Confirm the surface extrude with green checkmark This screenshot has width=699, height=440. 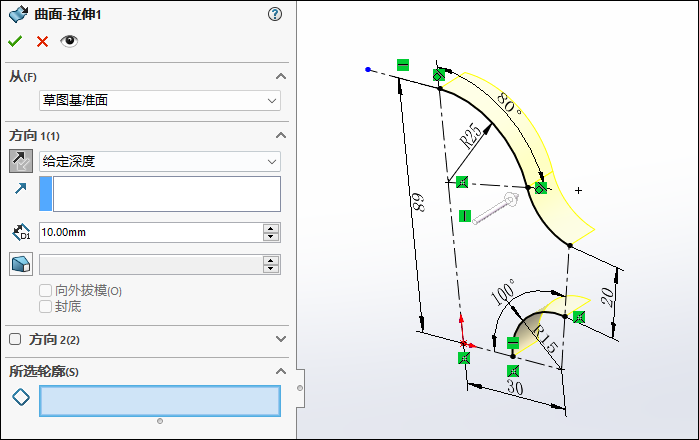(x=15, y=41)
